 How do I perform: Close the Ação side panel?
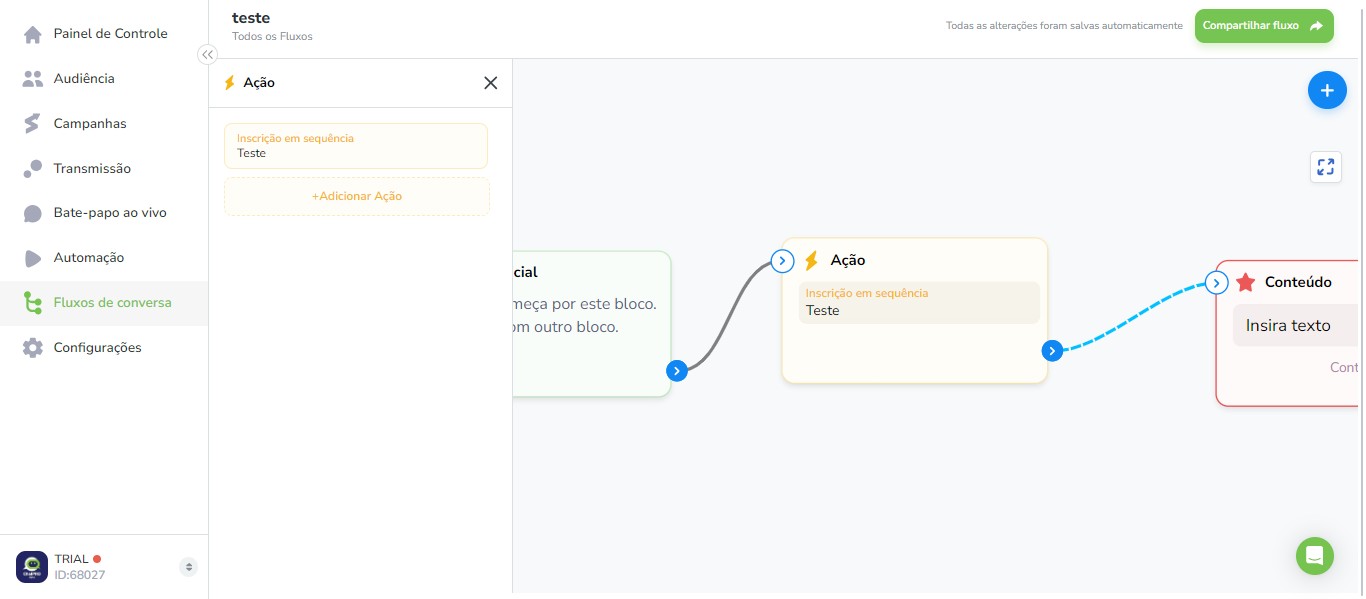490,83
